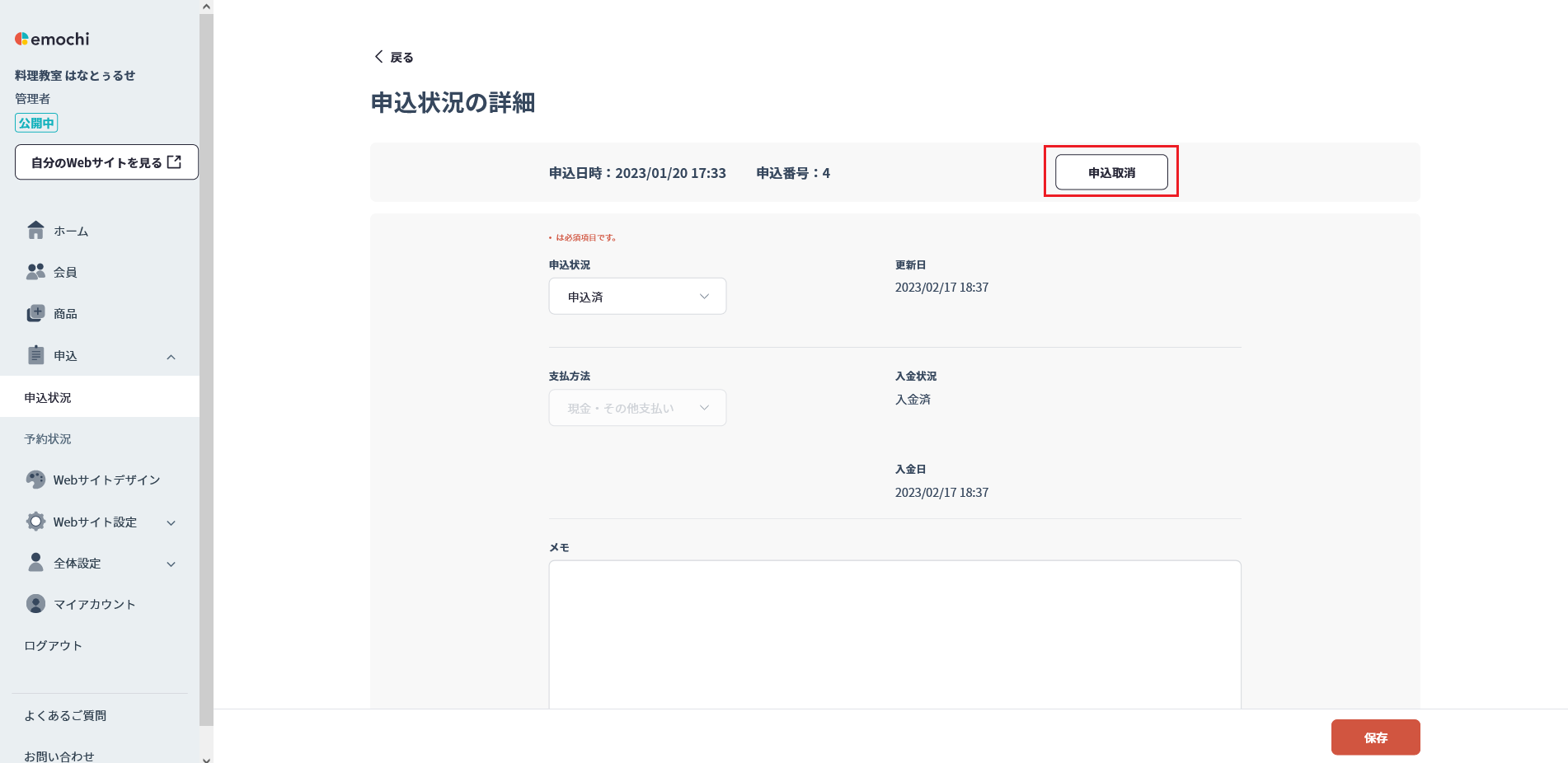Screen dimensions: 1568x763
Task: Click the palette icon for Webサイトデザイン
Action: [x=35, y=480]
